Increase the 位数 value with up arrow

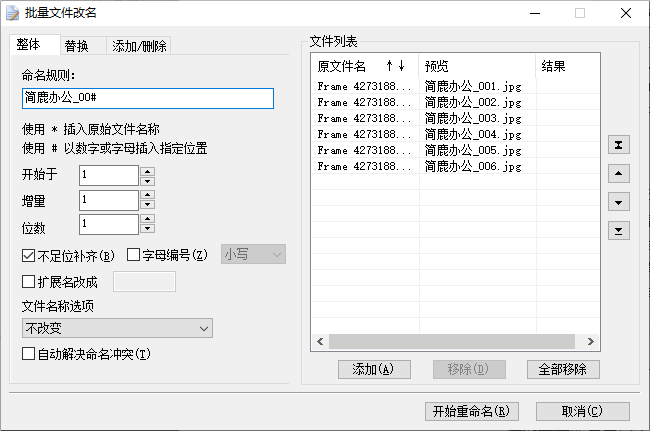[x=148, y=219]
